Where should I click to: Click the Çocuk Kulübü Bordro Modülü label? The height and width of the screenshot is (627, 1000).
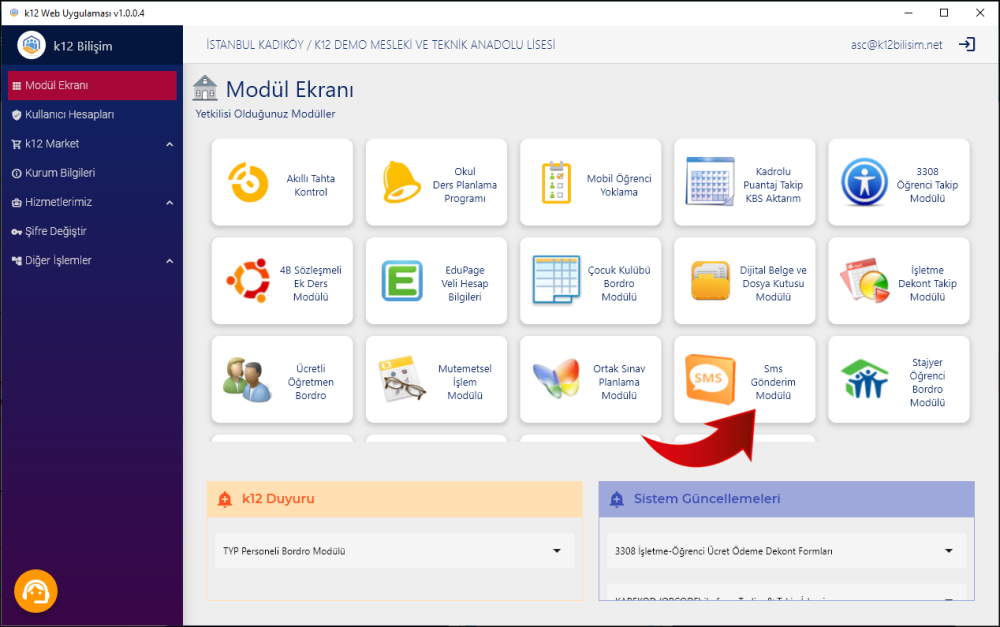click(619, 283)
